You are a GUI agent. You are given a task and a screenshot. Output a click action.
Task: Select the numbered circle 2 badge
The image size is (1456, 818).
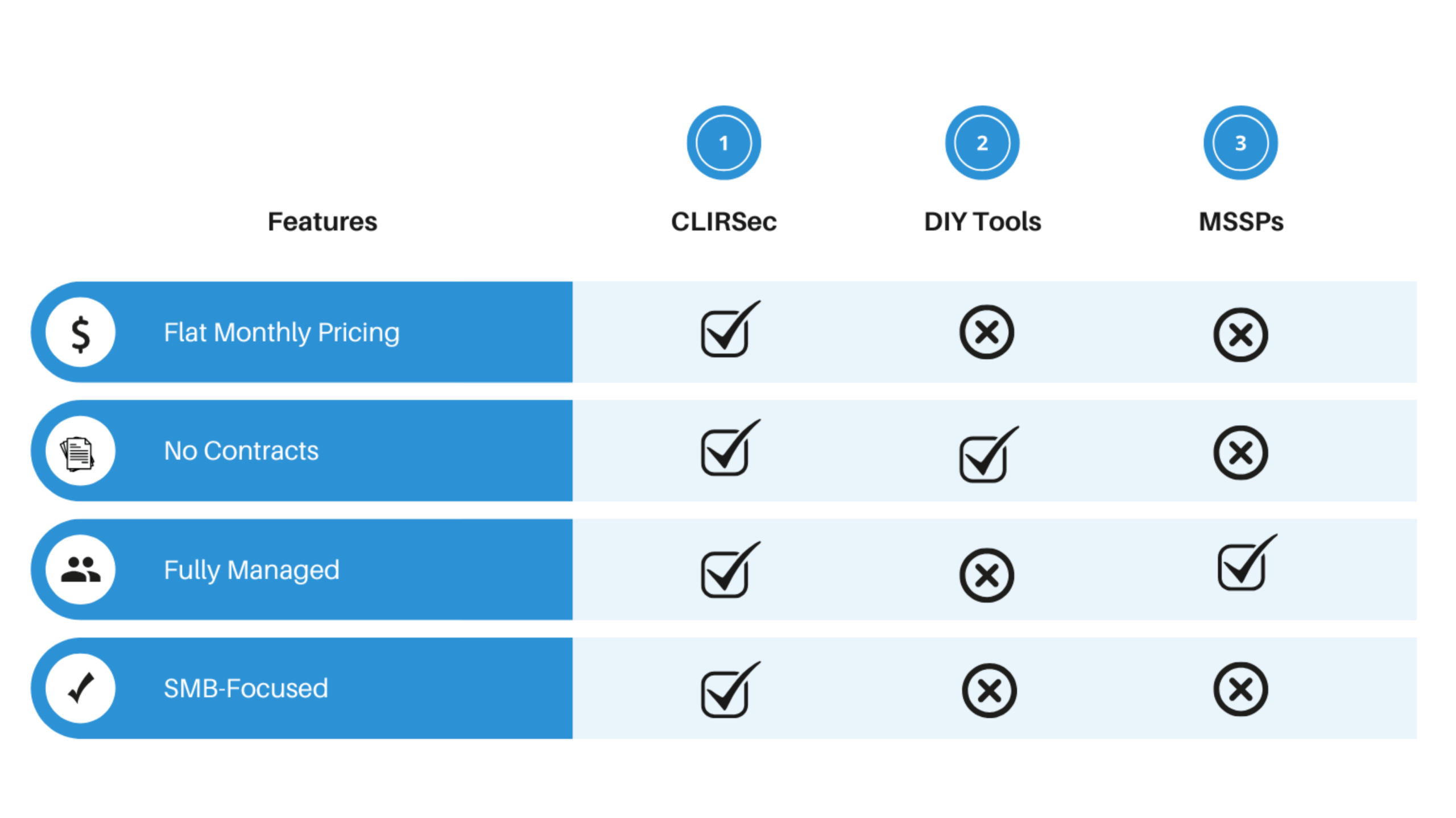pyautogui.click(x=982, y=143)
